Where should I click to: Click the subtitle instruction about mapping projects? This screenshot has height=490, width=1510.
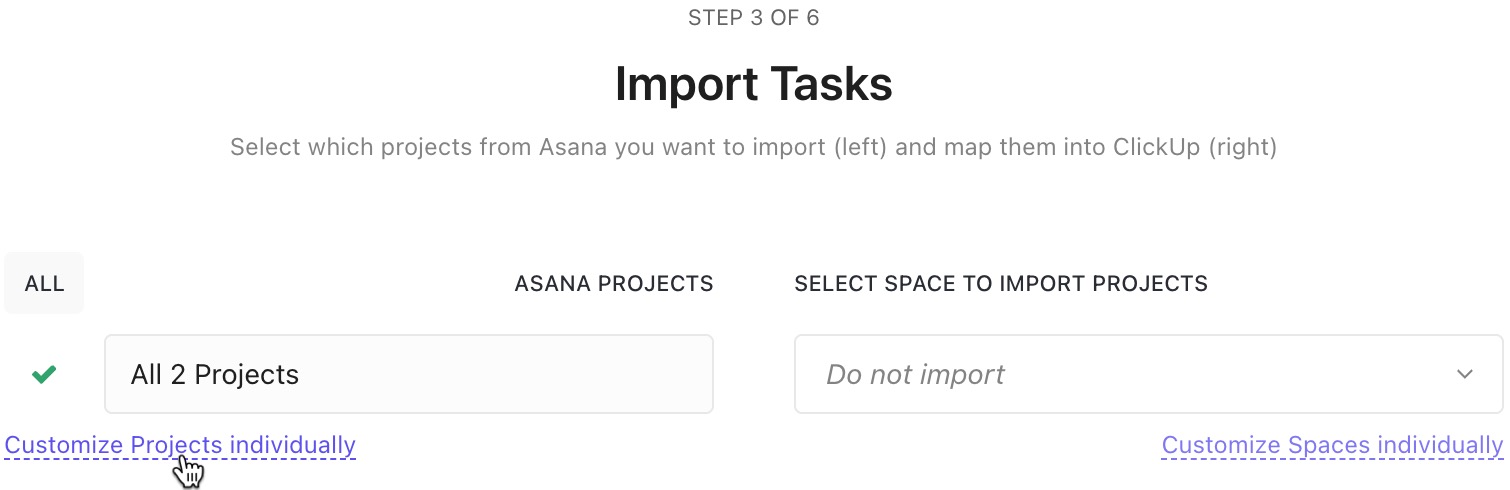[x=754, y=148]
